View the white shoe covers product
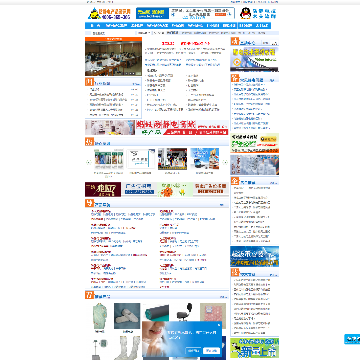Viewport: 360px width, 360px height. coord(127,316)
